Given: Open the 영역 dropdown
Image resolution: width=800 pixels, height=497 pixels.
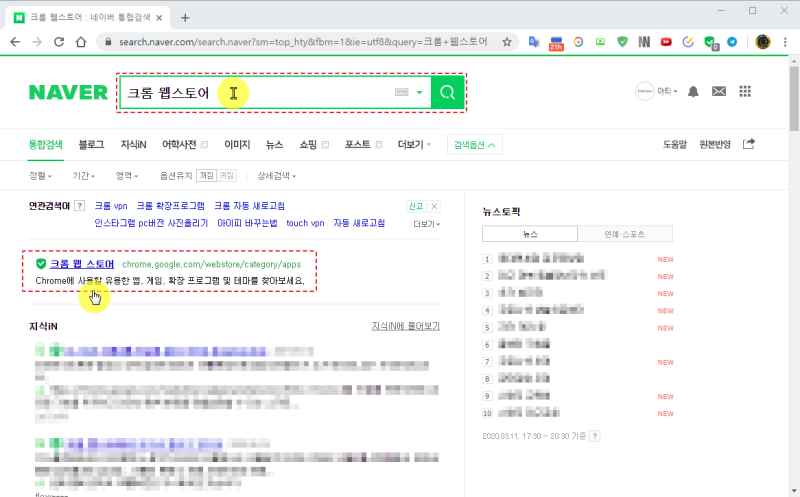Looking at the screenshot, I should click(127, 176).
